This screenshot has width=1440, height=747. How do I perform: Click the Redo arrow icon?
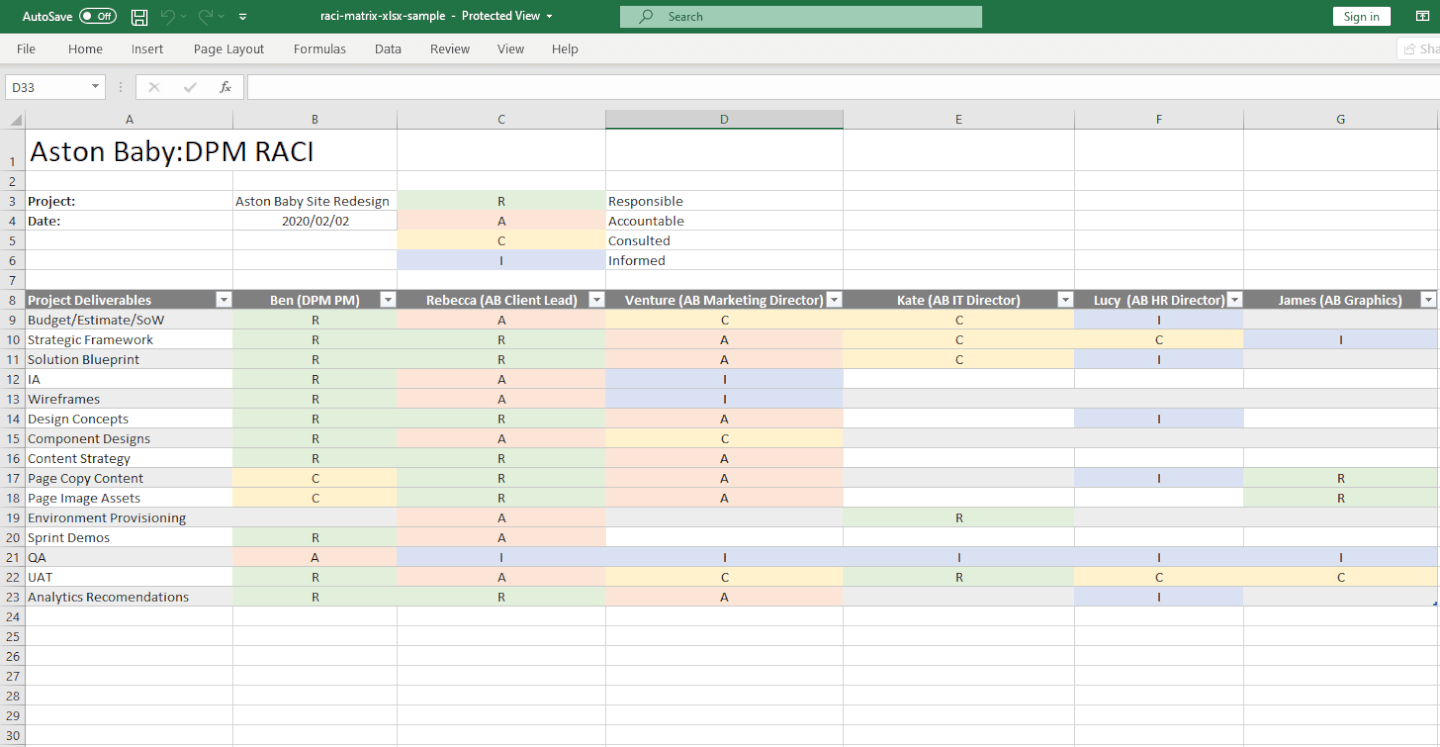tap(206, 16)
